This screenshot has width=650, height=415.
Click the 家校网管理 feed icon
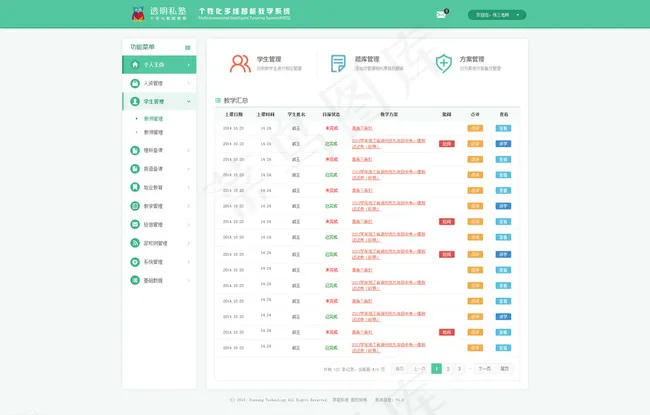click(134, 243)
